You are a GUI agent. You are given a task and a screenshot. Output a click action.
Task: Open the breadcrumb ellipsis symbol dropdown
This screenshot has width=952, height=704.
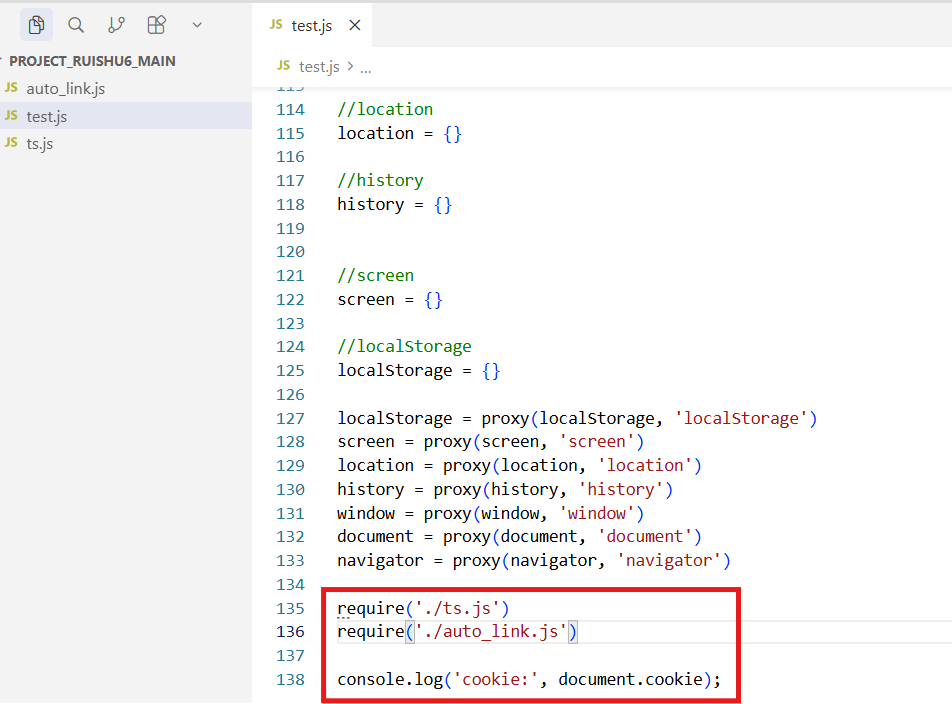(x=365, y=67)
